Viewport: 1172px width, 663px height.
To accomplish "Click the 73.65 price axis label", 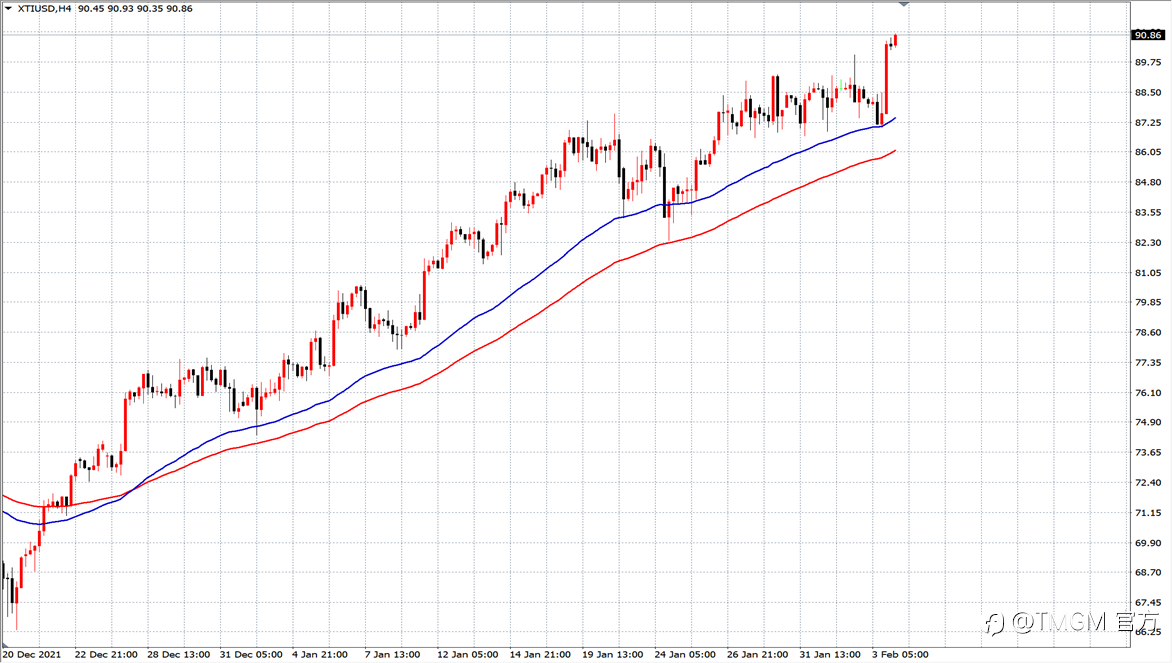I will point(1148,452).
